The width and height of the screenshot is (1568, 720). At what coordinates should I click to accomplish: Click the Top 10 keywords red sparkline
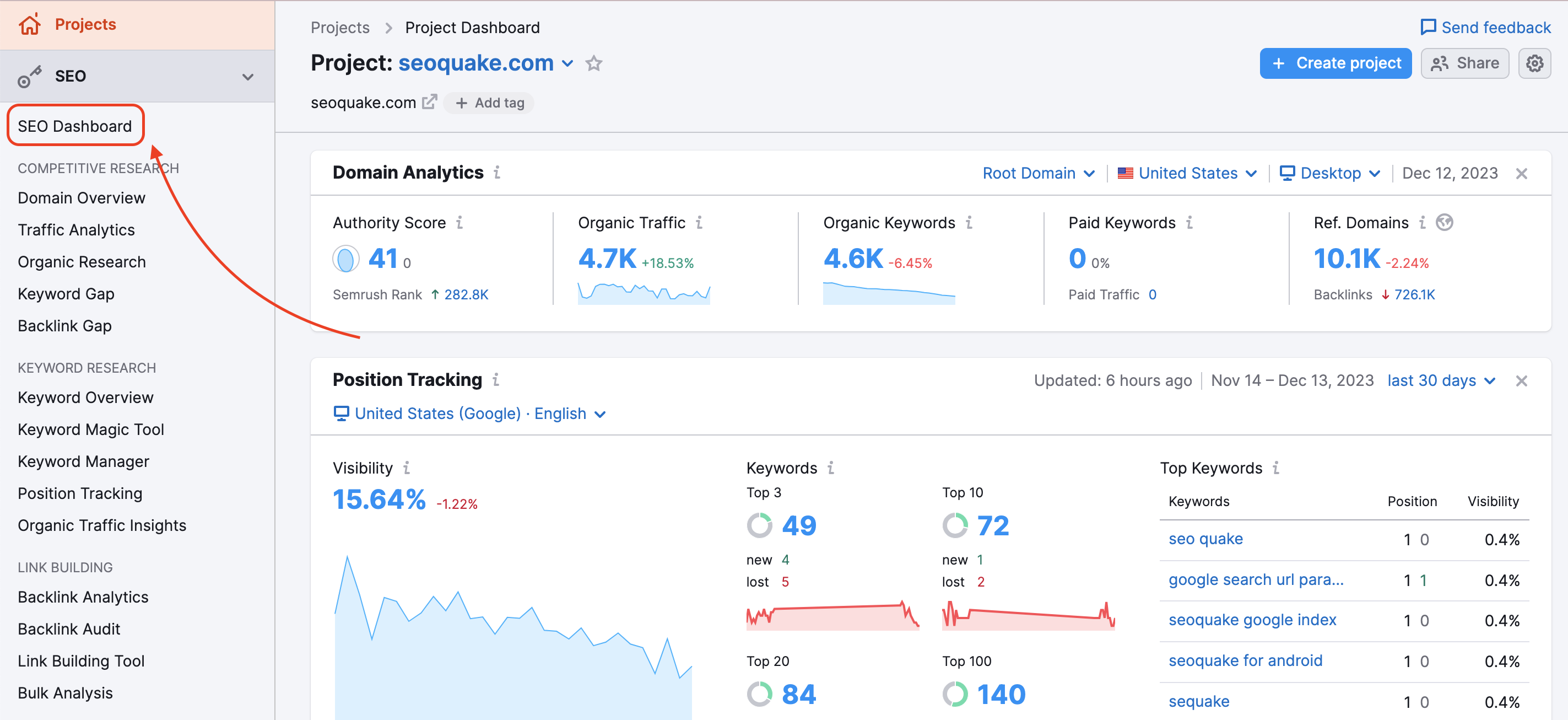click(x=1028, y=615)
